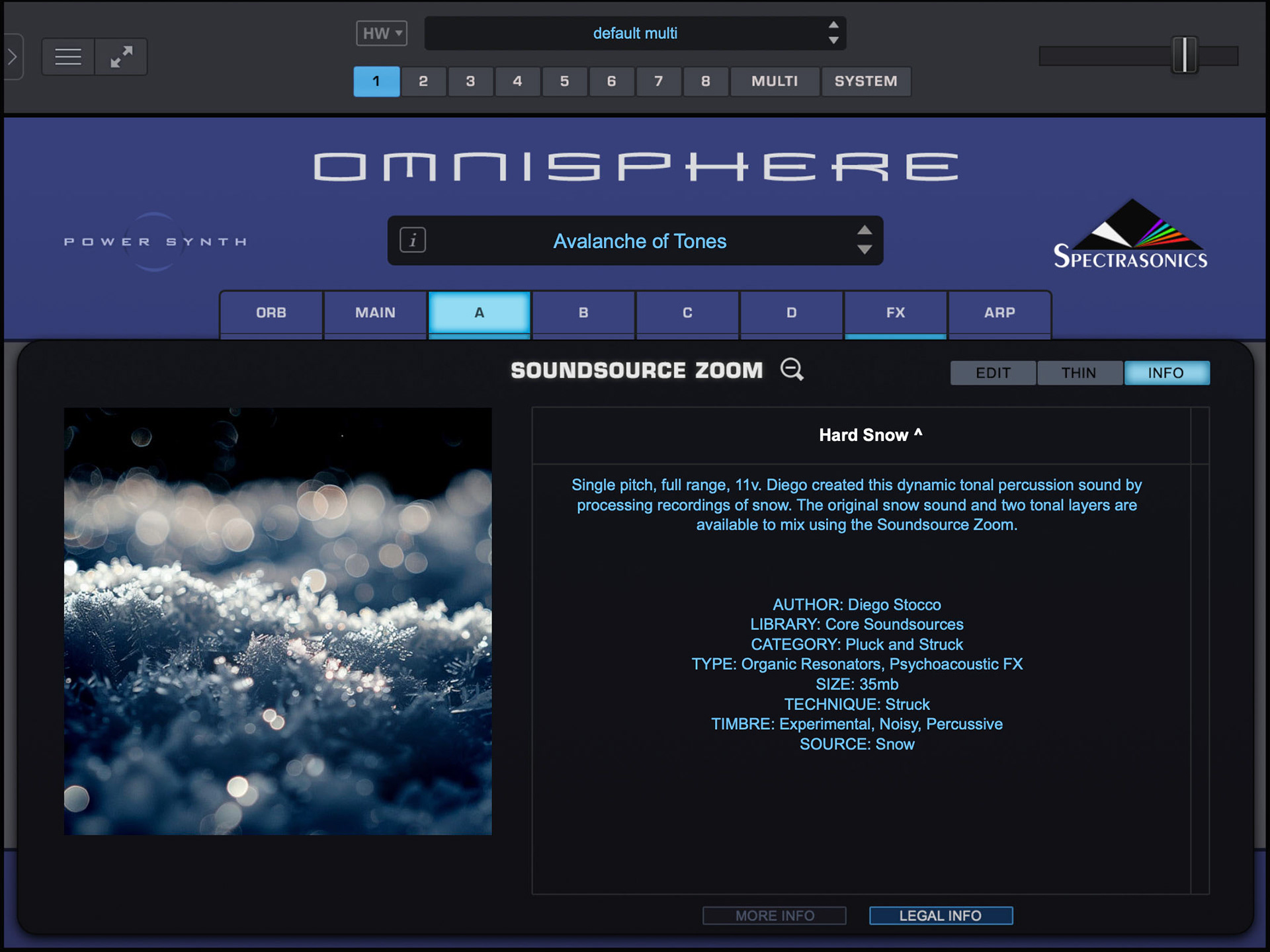
Task: Select the EDIT view mode
Action: click(x=993, y=373)
